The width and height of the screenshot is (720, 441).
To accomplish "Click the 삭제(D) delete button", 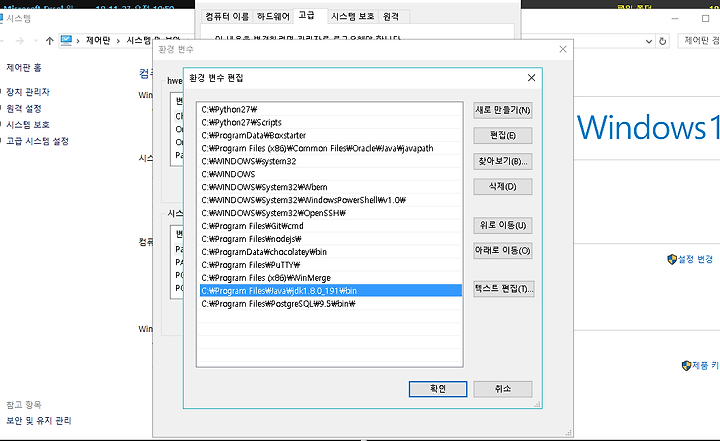I will pos(503,187).
